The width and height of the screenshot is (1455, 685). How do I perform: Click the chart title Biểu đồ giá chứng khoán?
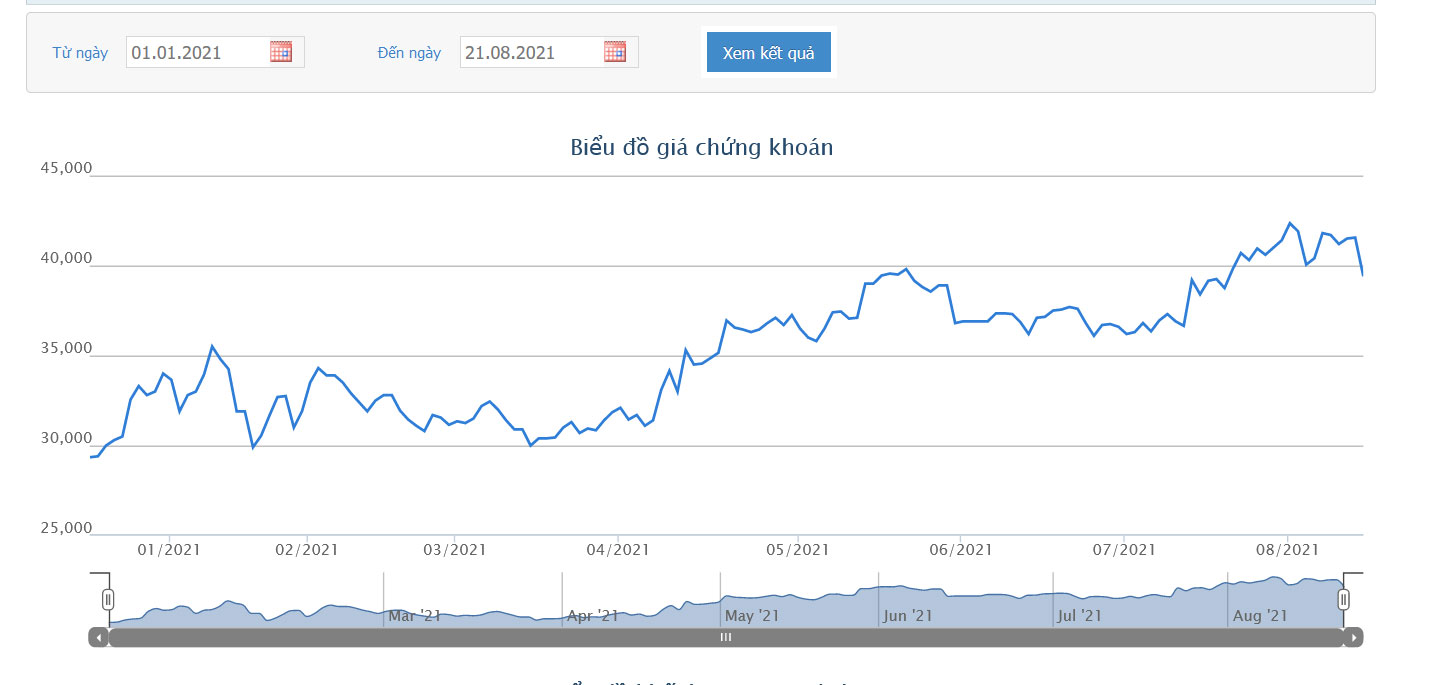point(701,148)
